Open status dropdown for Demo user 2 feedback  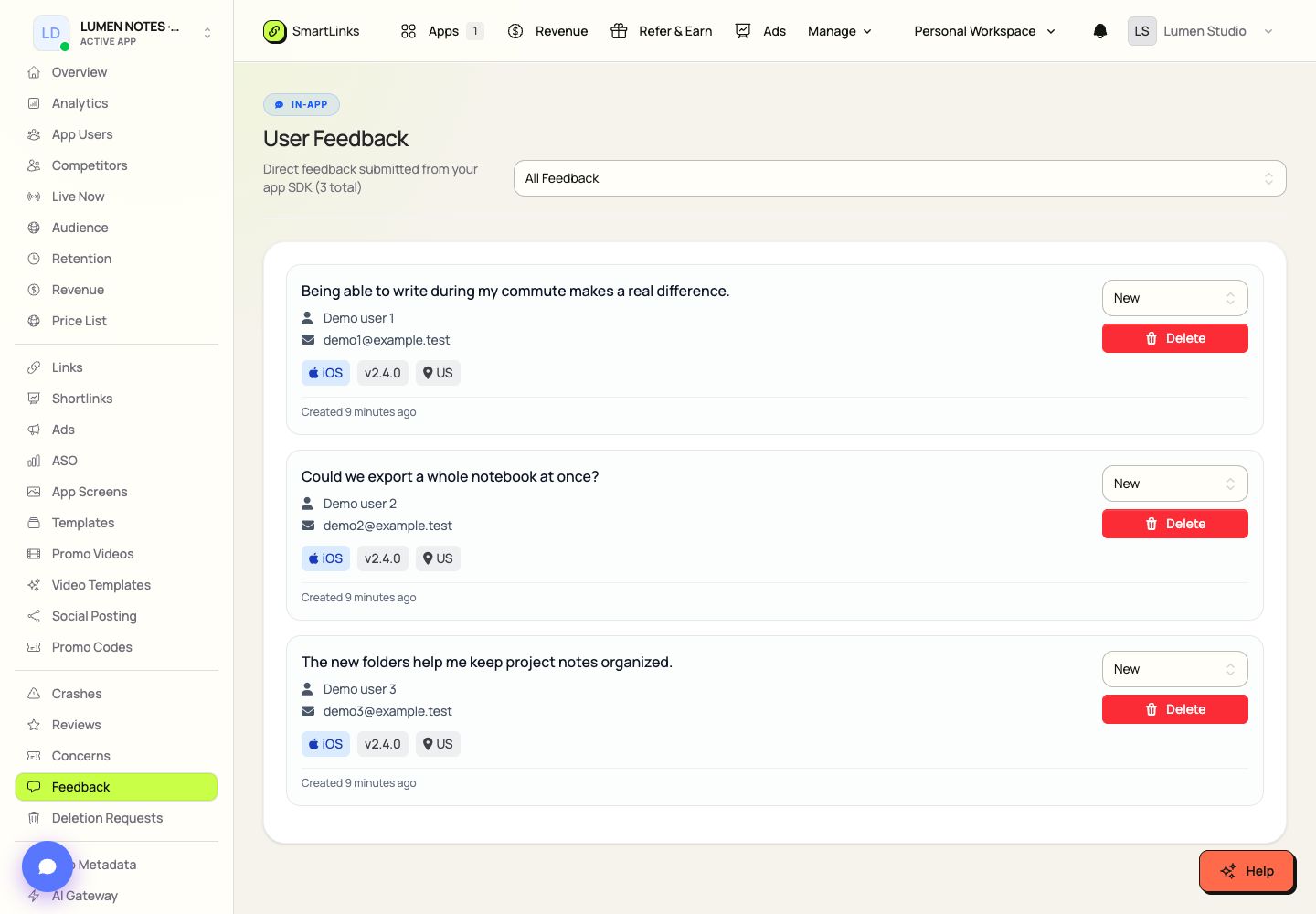pyautogui.click(x=1174, y=484)
